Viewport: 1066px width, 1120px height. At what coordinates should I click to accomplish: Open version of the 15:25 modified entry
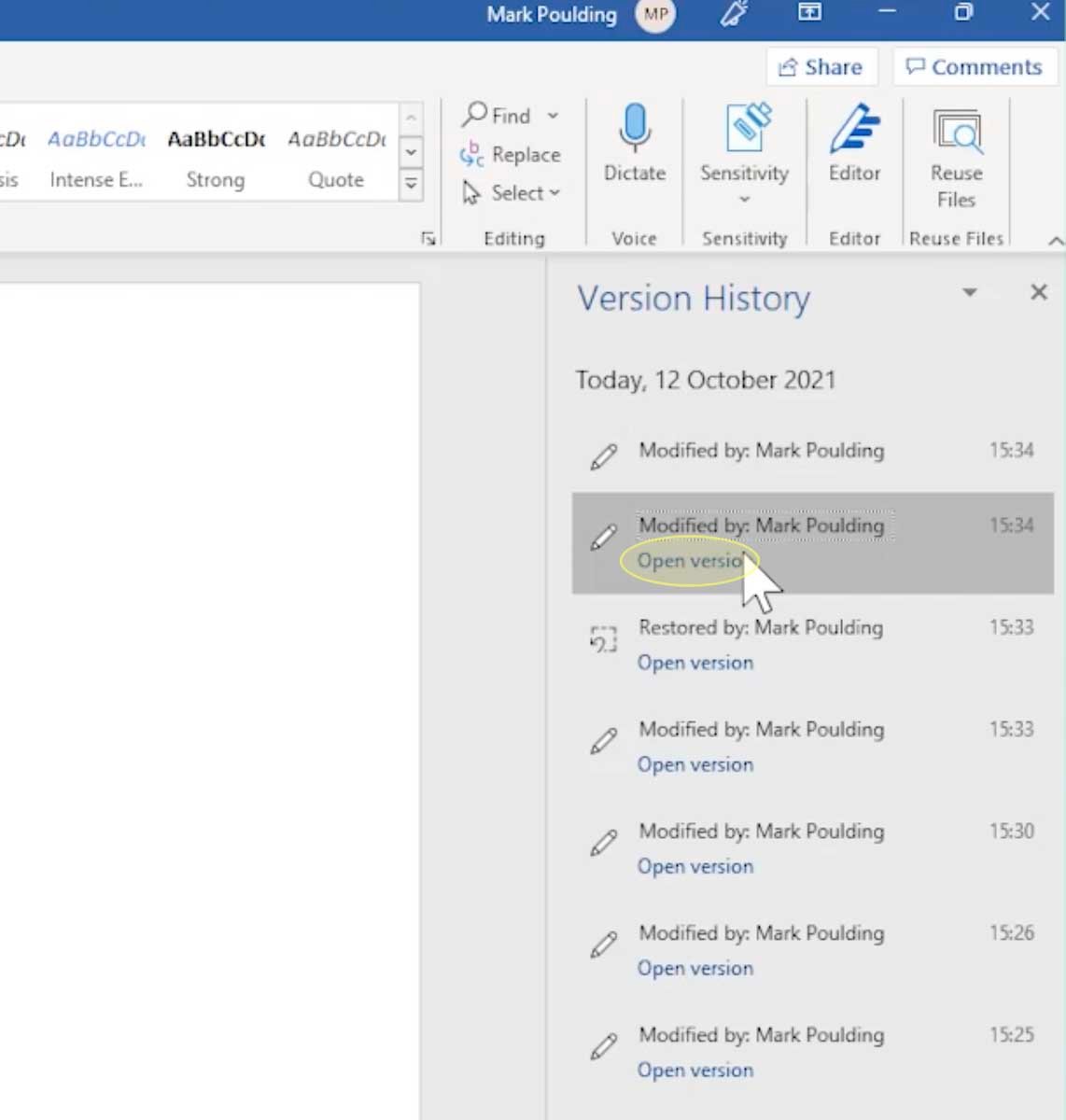tap(694, 1070)
